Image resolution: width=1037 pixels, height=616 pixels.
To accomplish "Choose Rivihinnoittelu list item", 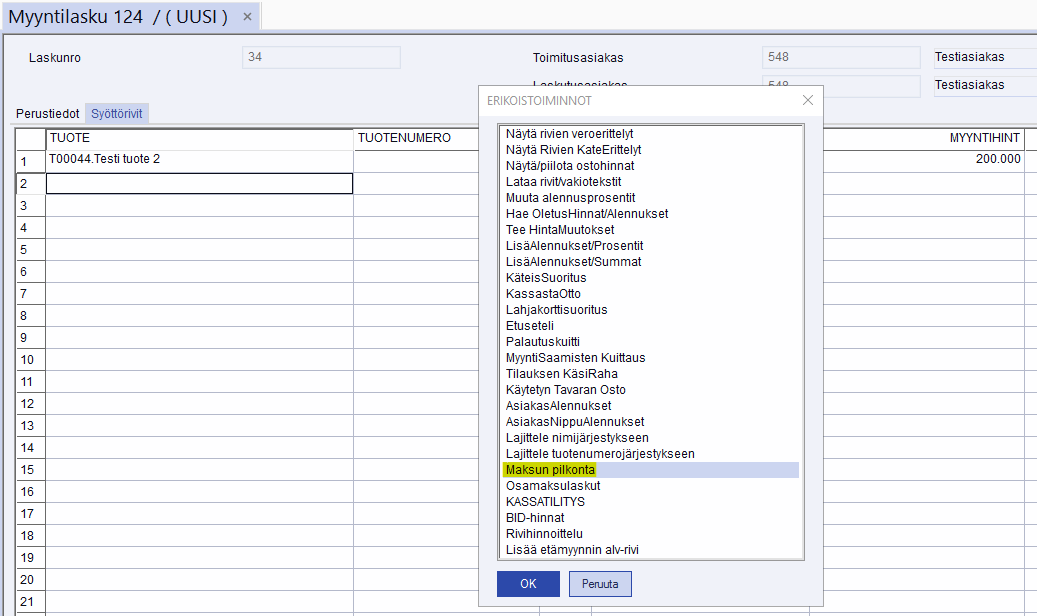I will click(x=544, y=534).
